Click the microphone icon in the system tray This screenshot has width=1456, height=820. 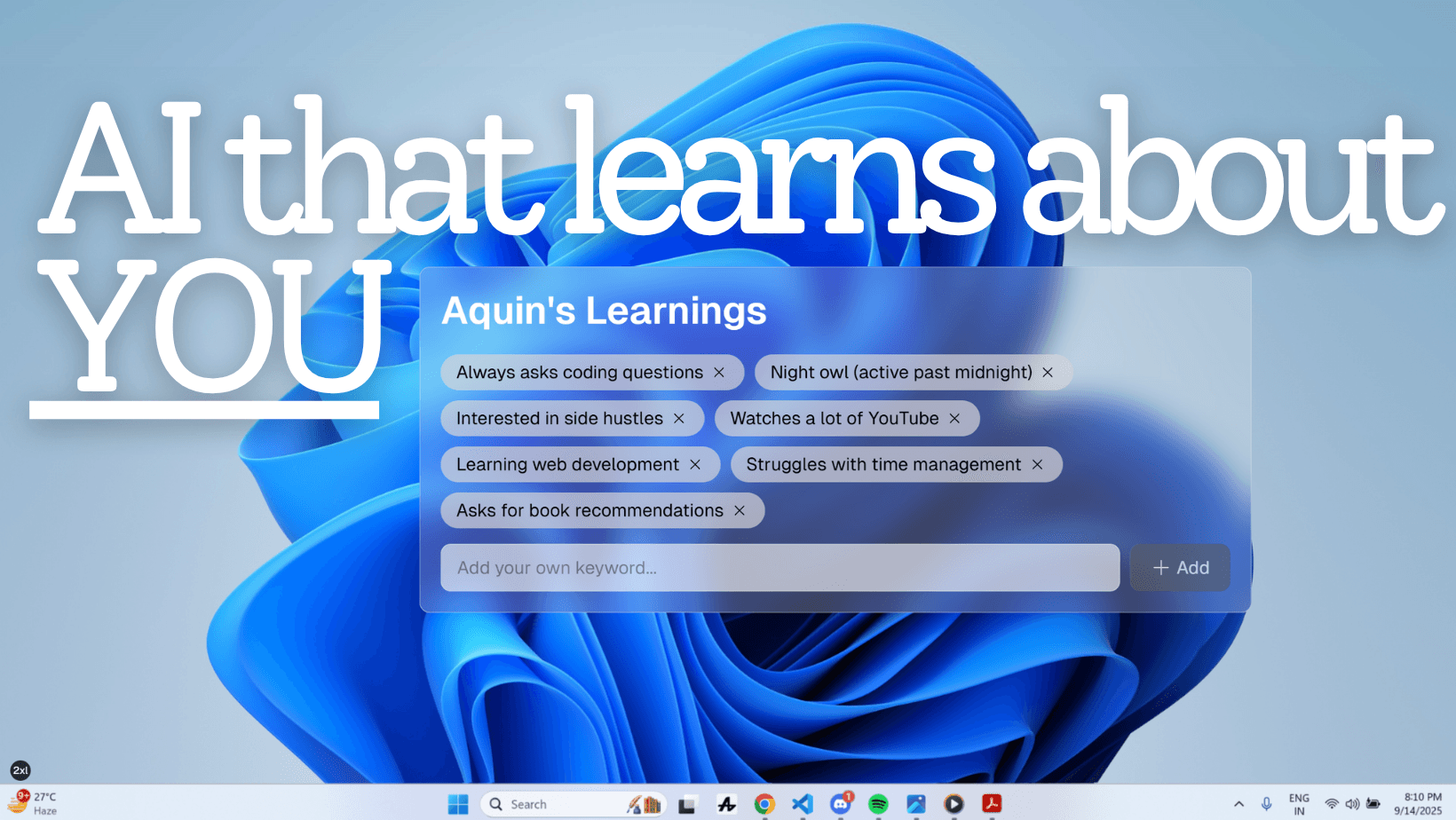click(1267, 804)
